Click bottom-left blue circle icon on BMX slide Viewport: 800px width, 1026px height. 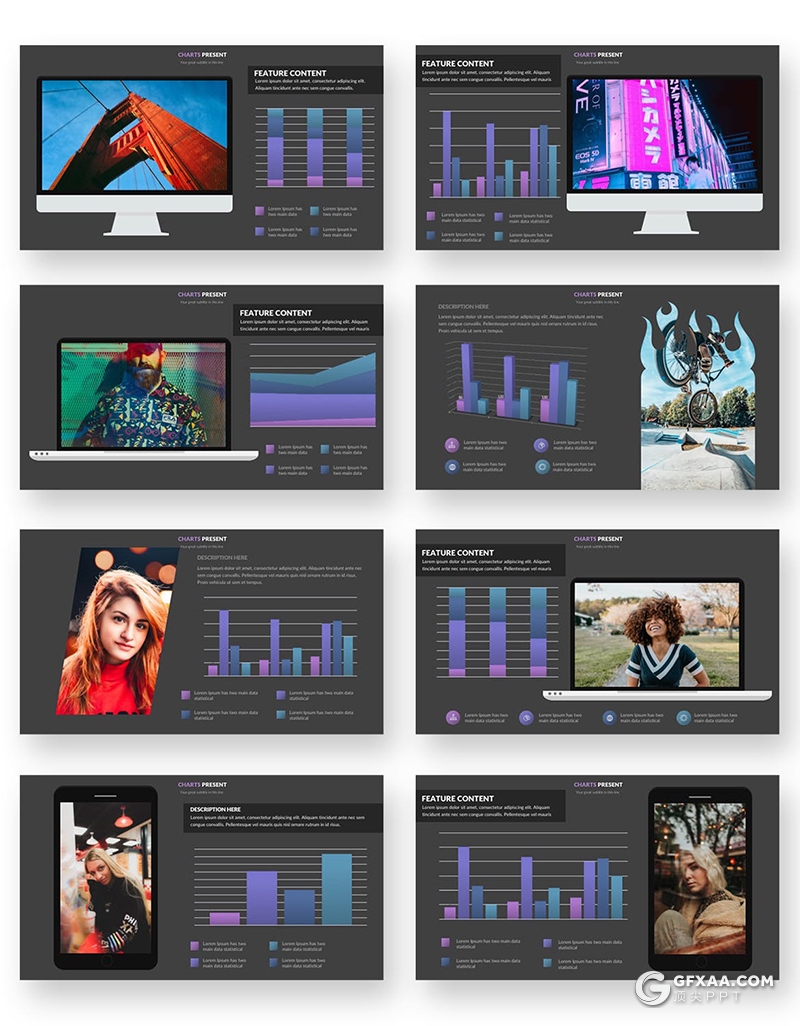(x=452, y=466)
